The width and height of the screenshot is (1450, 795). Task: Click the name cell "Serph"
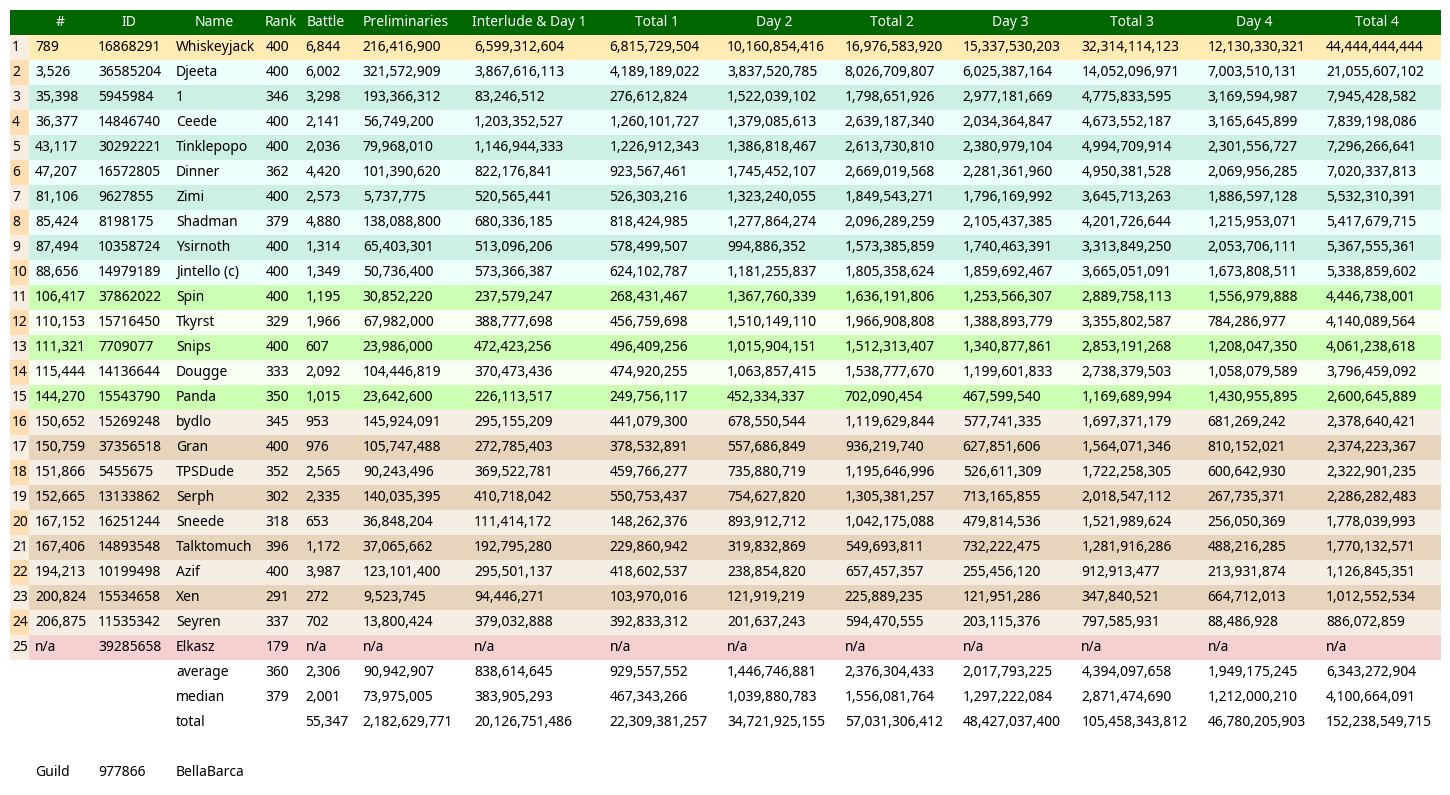(x=195, y=496)
